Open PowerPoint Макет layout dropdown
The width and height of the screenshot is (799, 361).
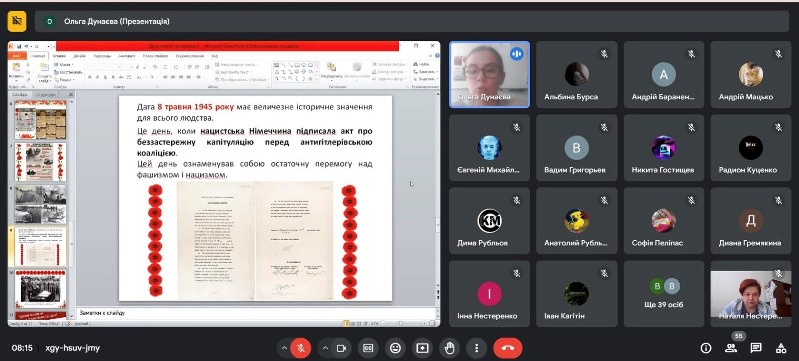(63, 65)
